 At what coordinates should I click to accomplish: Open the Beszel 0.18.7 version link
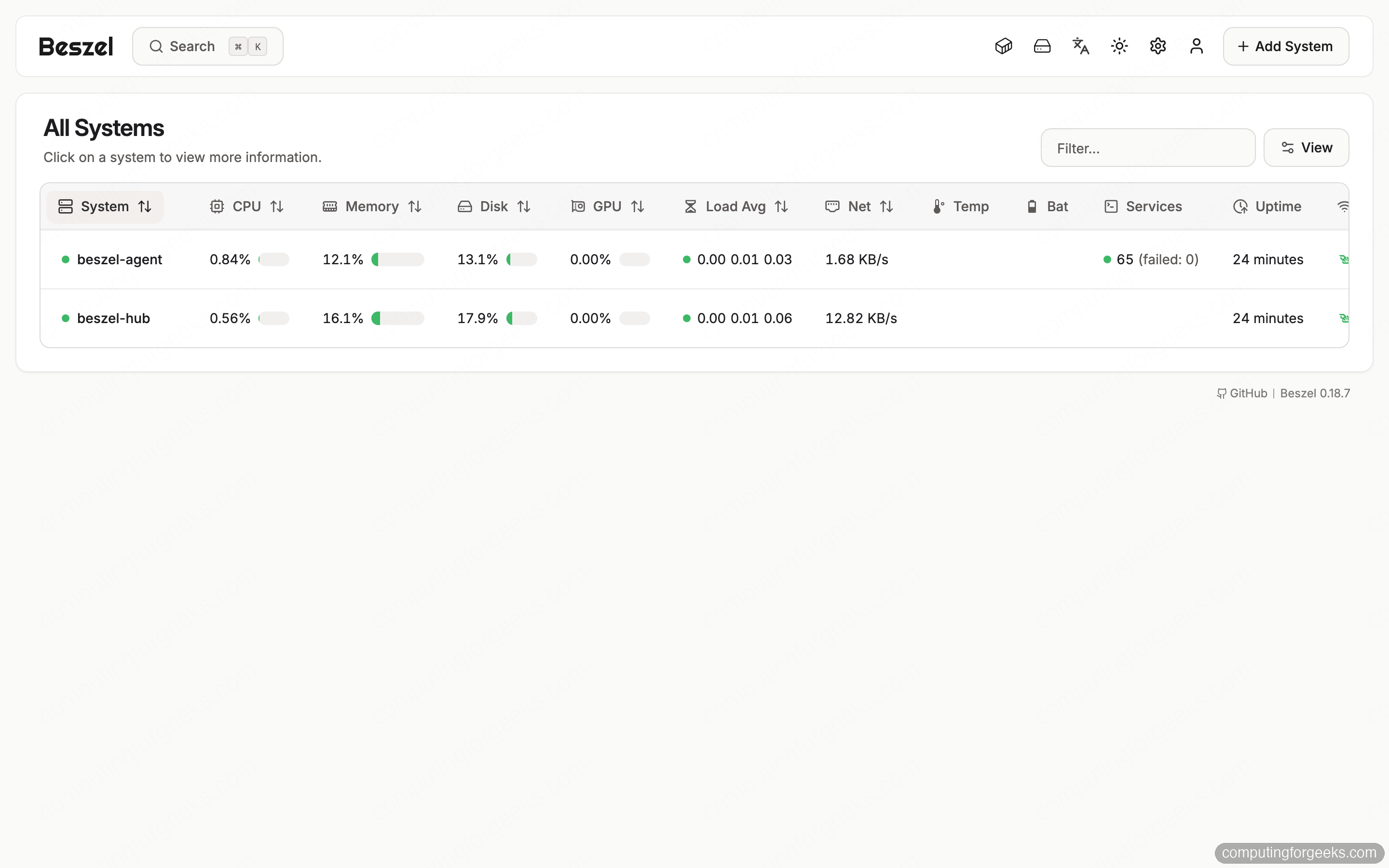(1315, 393)
